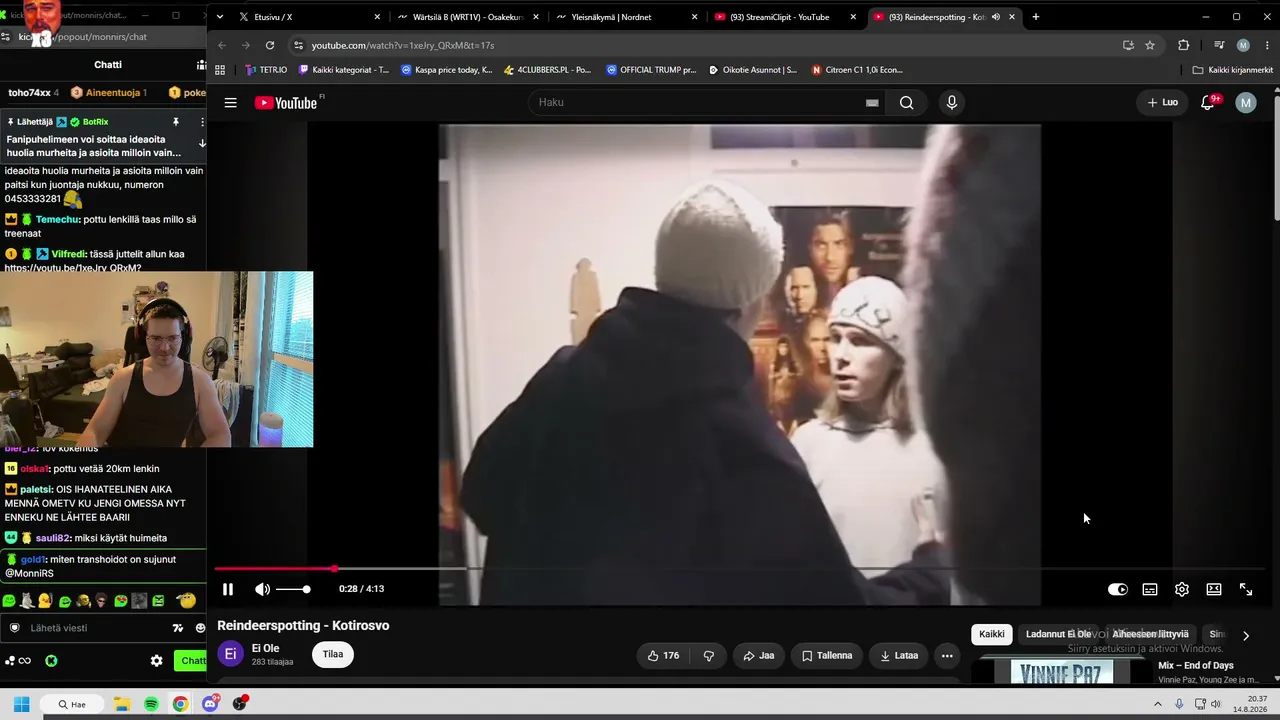Screen dimensions: 1280x720
Task: Toggle the autoplay switch
Action: [1118, 589]
